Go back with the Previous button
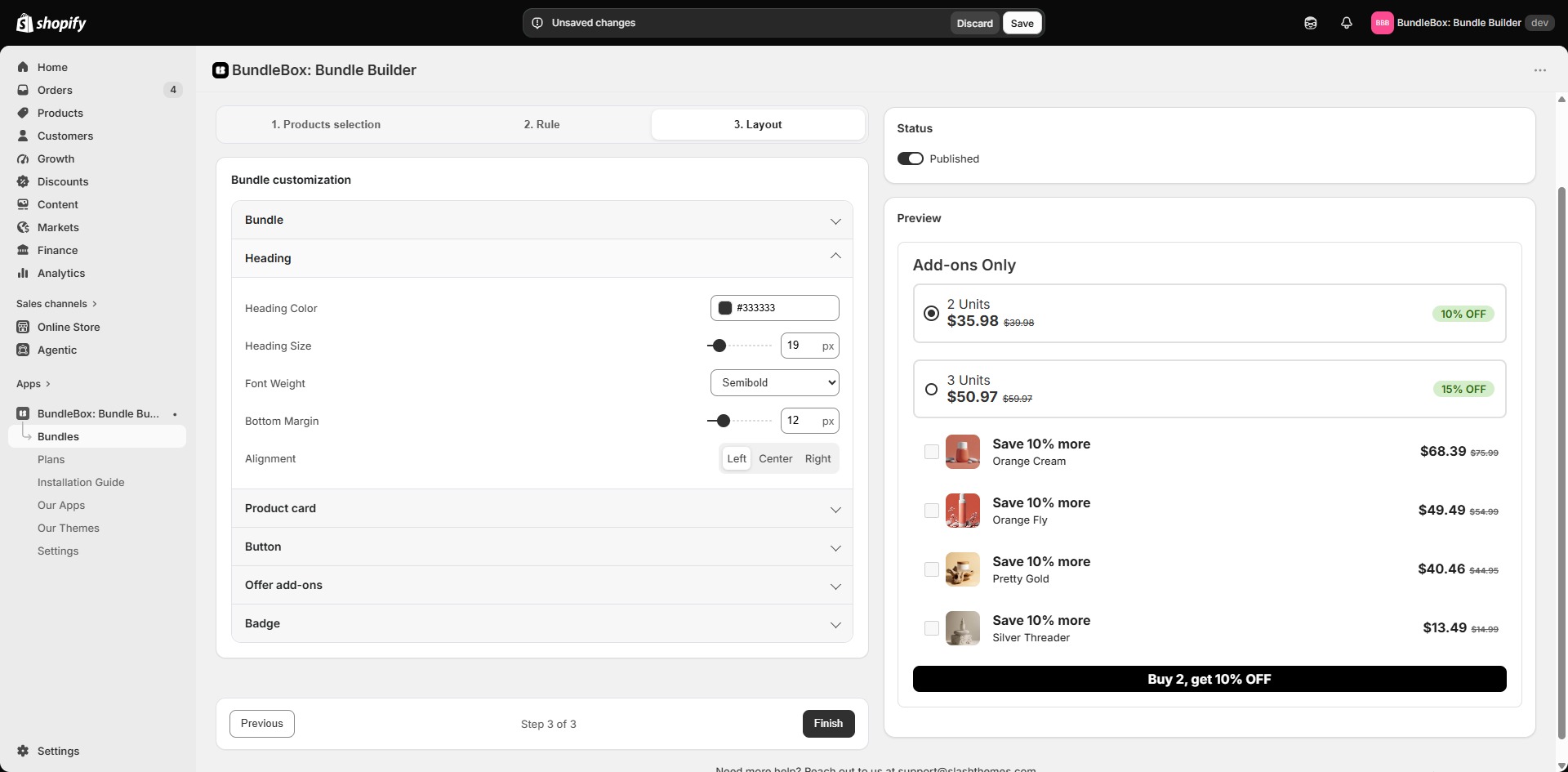This screenshot has height=772, width=1568. tap(262, 724)
